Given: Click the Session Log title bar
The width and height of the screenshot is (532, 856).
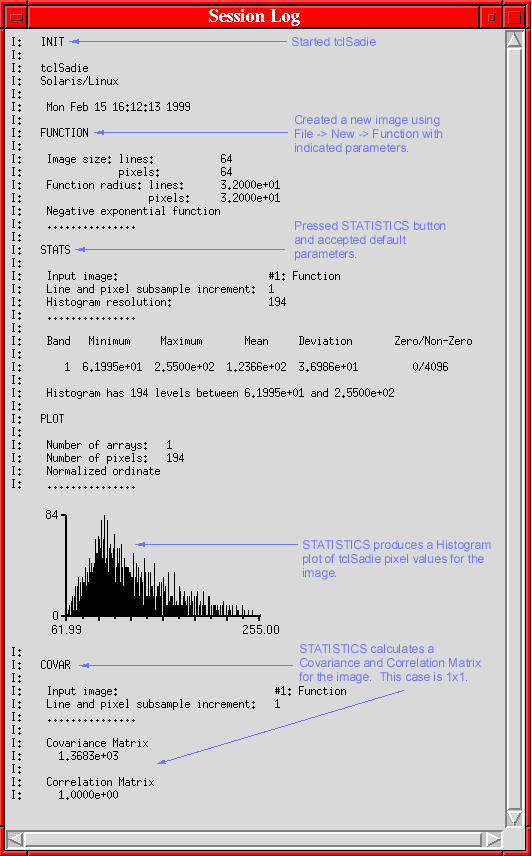Looking at the screenshot, I should click(254, 17).
